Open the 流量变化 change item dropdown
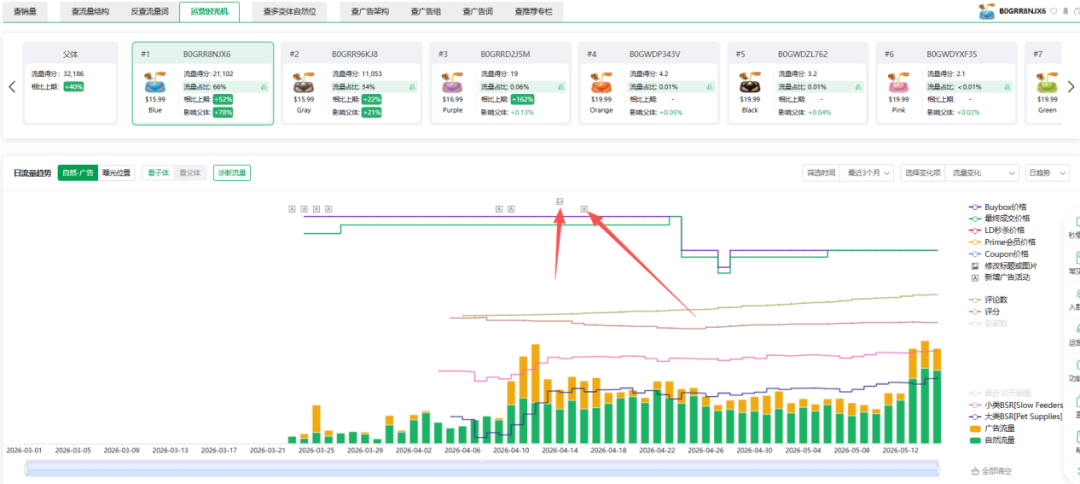 (982, 173)
